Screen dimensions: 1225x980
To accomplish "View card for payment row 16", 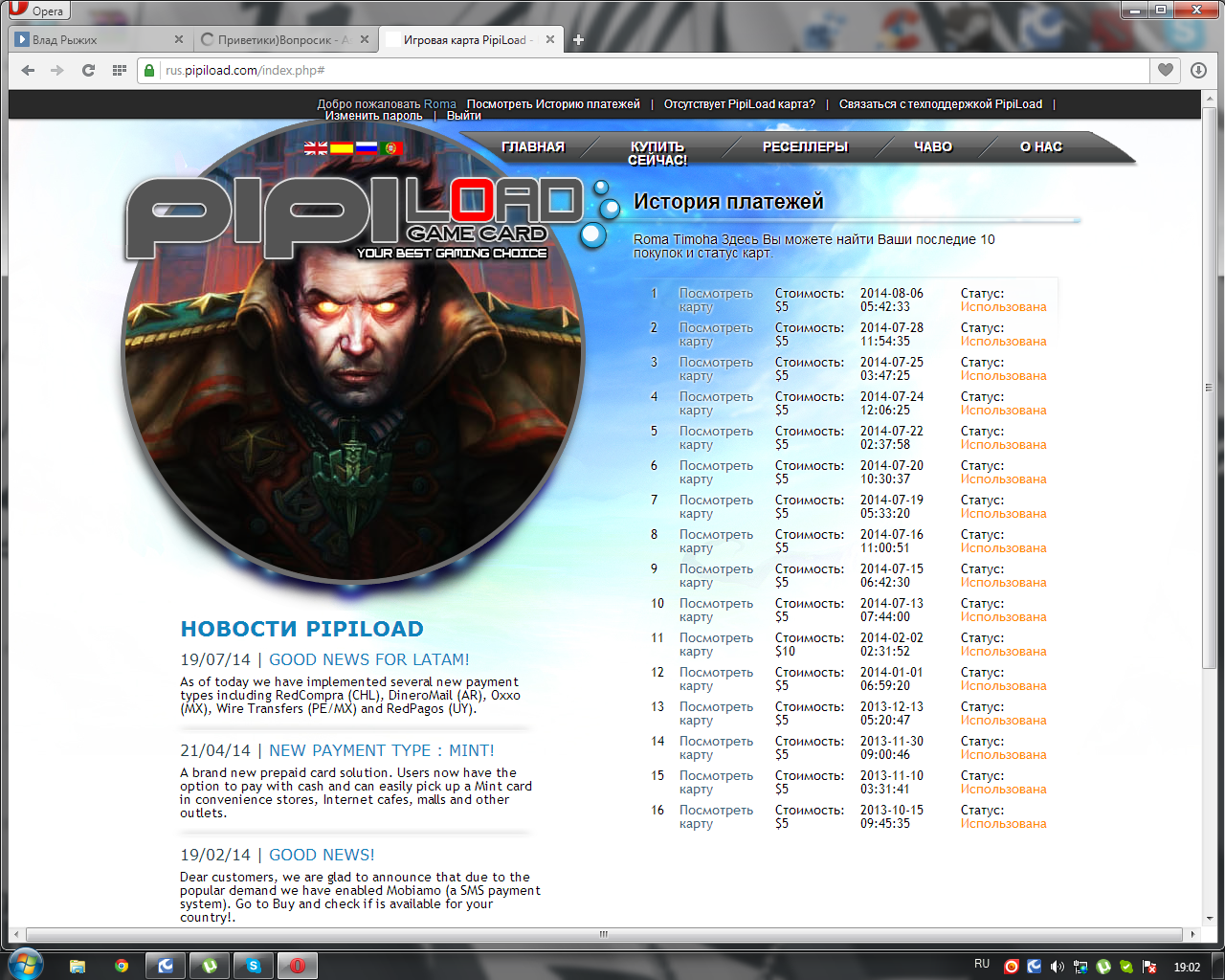I will pyautogui.click(x=716, y=817).
